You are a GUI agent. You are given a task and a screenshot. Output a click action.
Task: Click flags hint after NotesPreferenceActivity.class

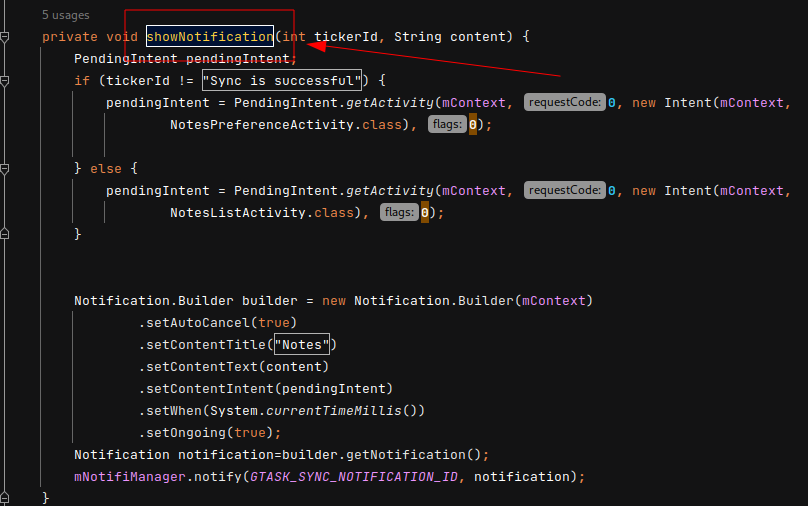[x=447, y=124]
